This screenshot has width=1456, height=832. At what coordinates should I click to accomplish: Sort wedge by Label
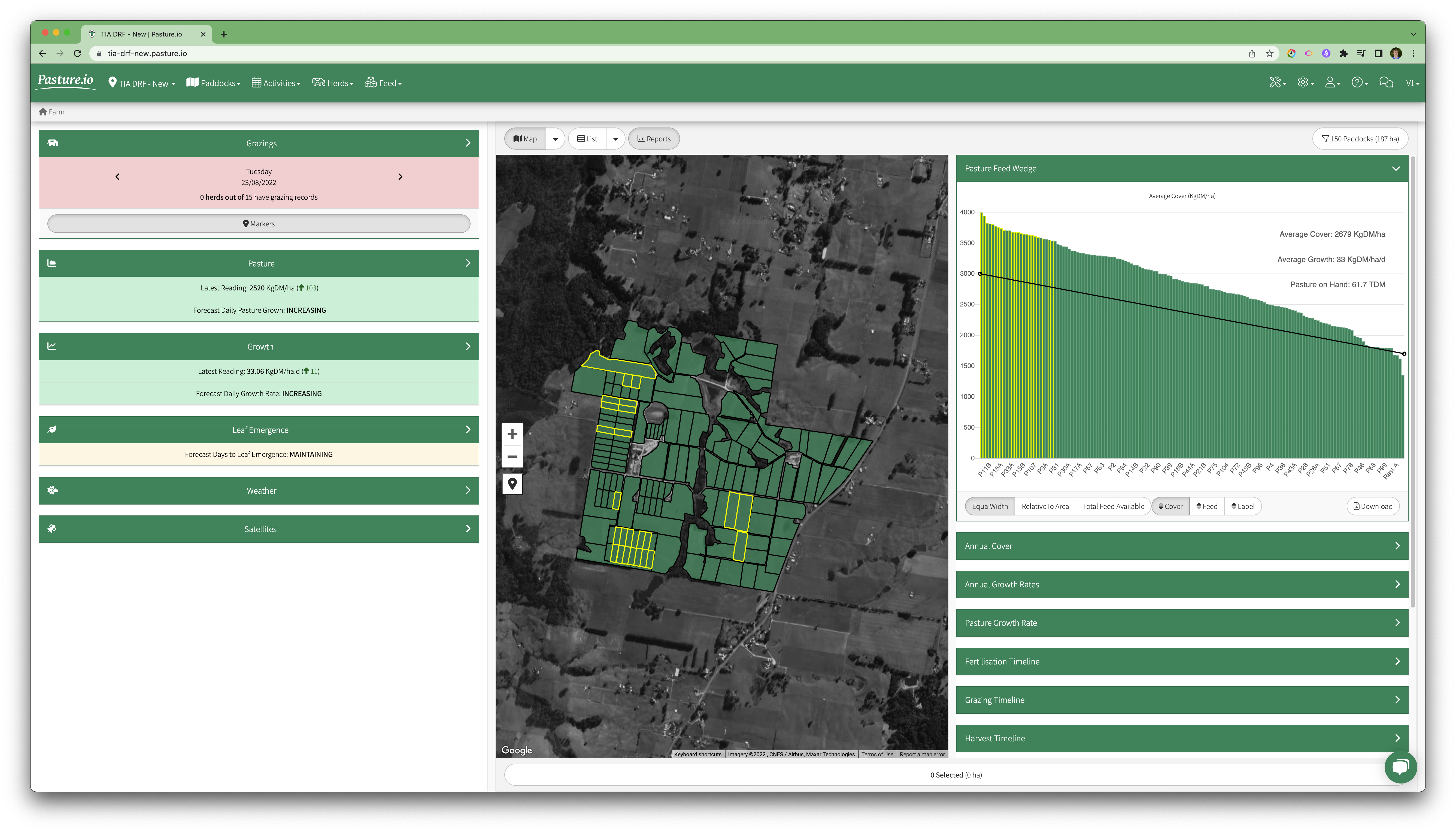coord(1243,506)
